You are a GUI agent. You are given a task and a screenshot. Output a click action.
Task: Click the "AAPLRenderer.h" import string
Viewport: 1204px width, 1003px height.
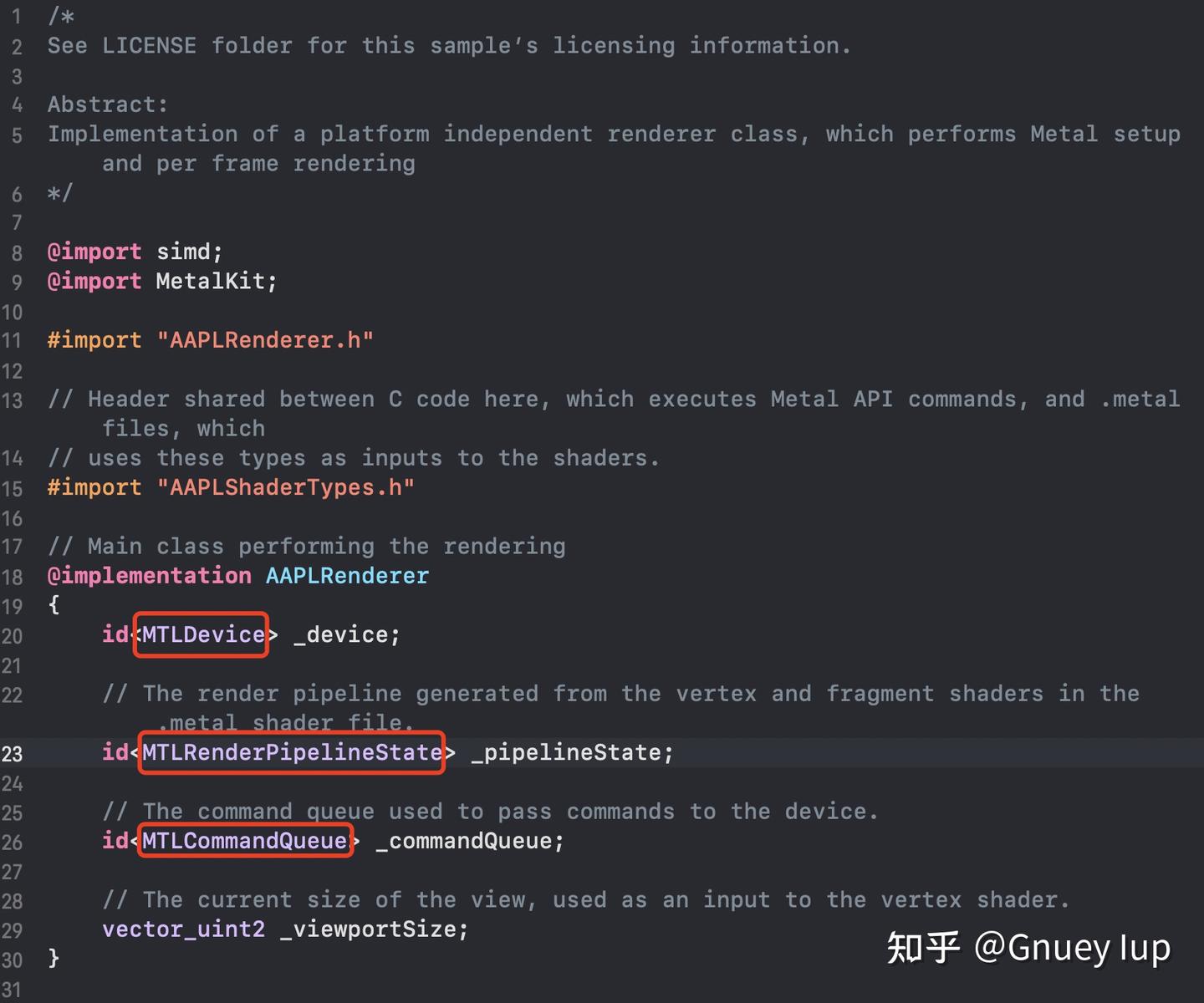pyautogui.click(x=265, y=340)
